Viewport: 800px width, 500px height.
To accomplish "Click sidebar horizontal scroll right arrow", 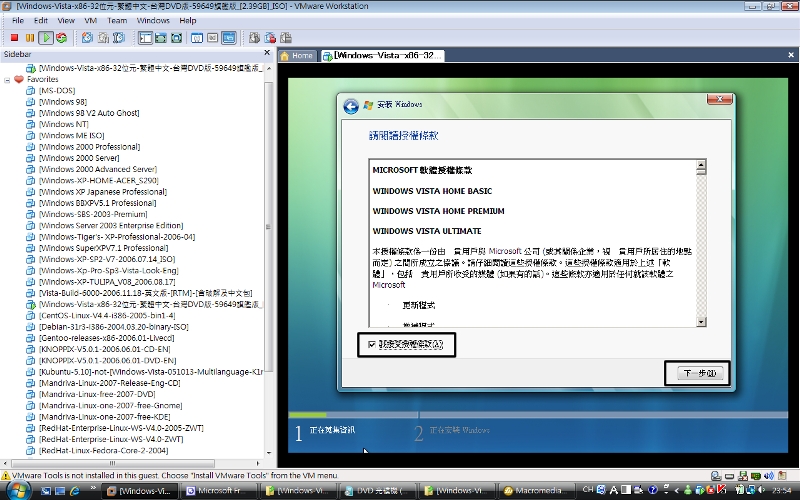I will (x=258, y=463).
